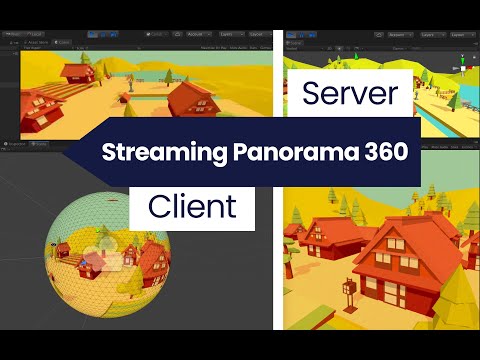The width and height of the screenshot is (480, 360).
Task: Switch to Scene tab in right editor
Action: 294,43
